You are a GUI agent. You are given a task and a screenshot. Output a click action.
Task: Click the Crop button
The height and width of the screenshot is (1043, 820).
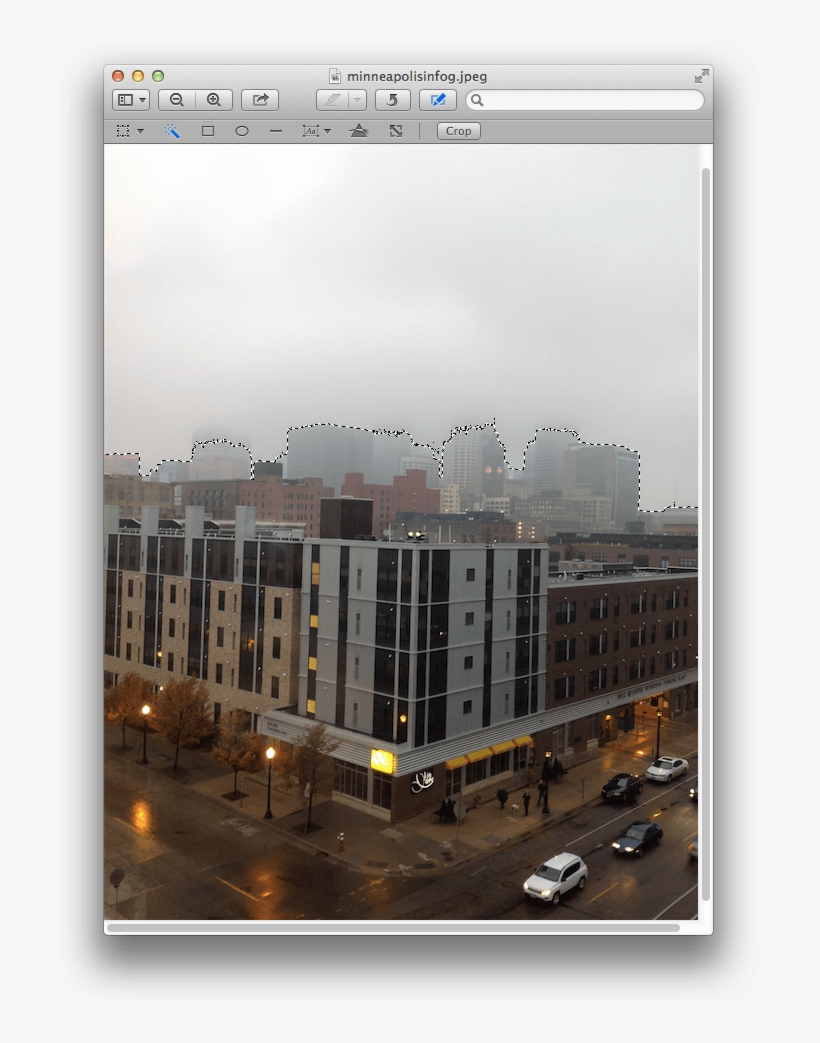pyautogui.click(x=457, y=130)
